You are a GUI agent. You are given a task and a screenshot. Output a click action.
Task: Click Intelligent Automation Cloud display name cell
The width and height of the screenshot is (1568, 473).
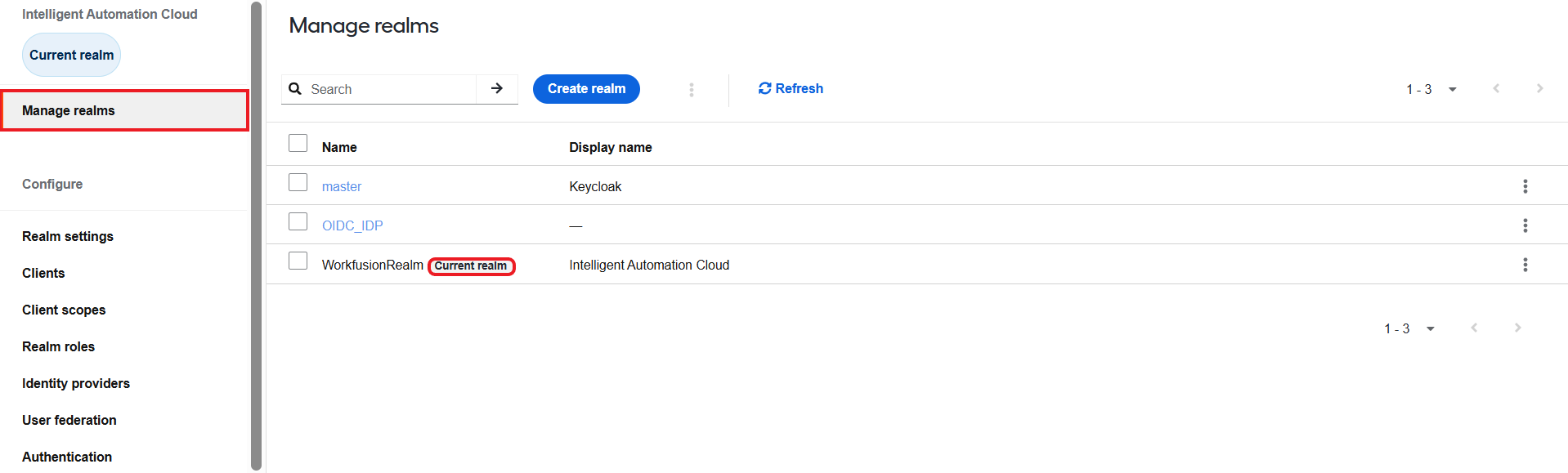[649, 265]
